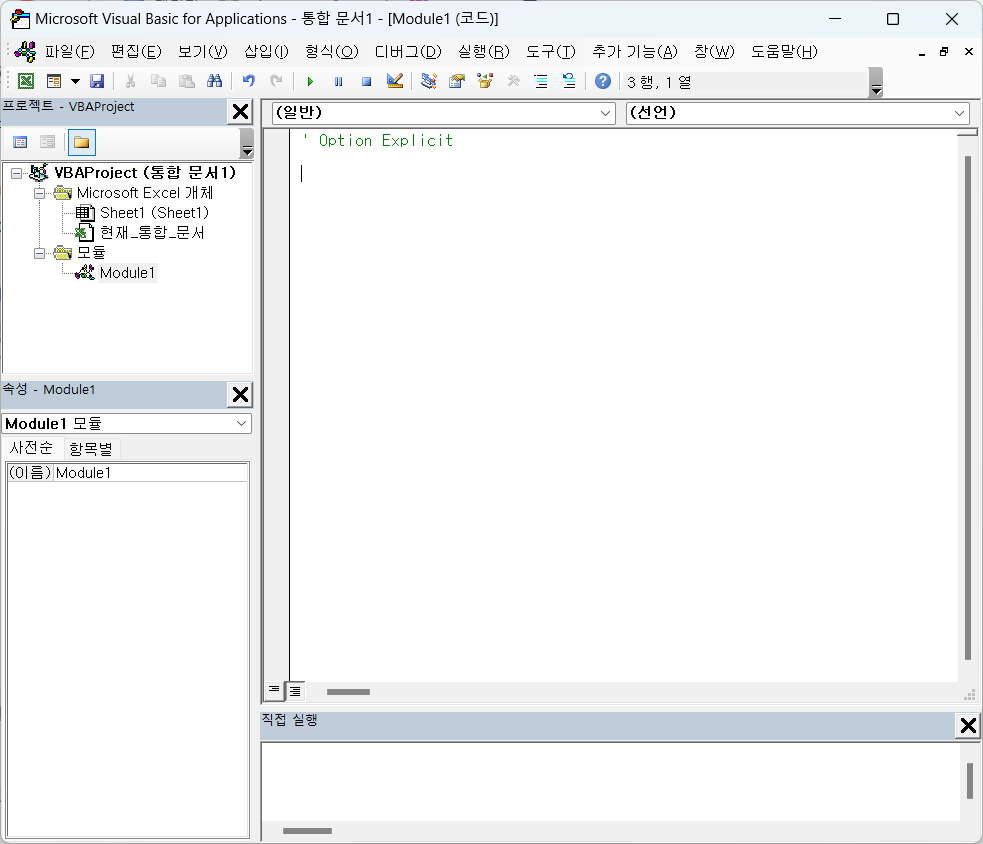Open the Project Explorer icon

pos(429,81)
